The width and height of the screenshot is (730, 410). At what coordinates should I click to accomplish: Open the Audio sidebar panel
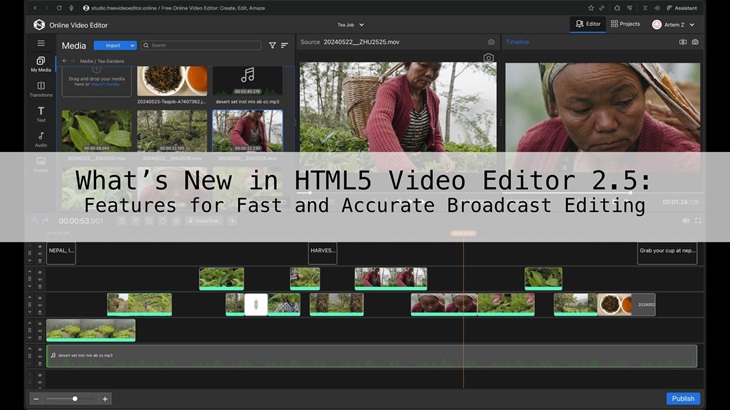point(41,139)
